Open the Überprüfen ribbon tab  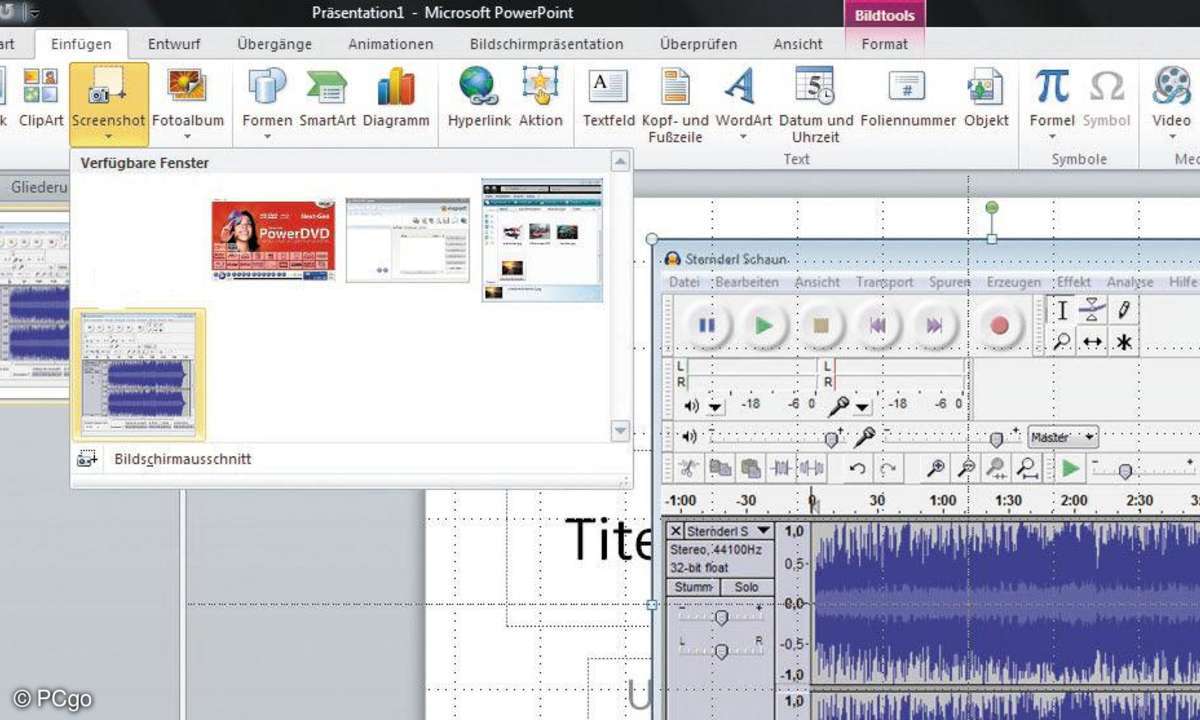pyautogui.click(x=699, y=44)
